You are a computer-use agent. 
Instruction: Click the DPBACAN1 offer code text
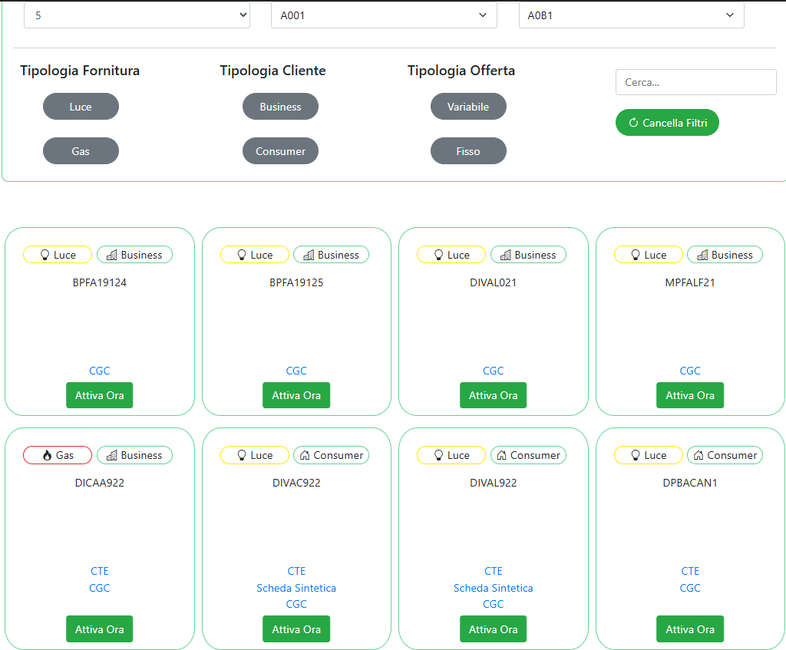690,483
